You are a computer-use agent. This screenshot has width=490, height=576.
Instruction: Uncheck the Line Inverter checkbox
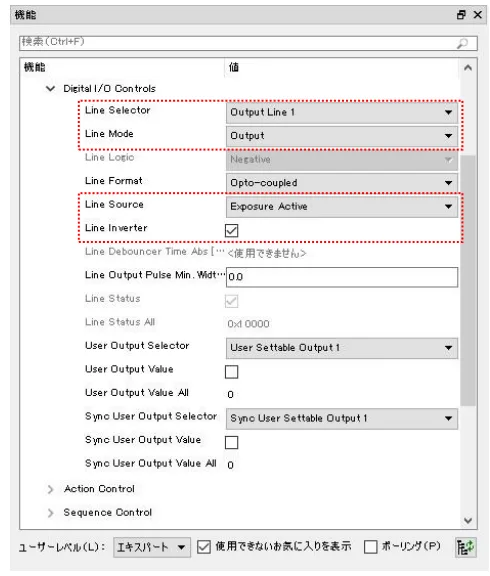[231, 231]
